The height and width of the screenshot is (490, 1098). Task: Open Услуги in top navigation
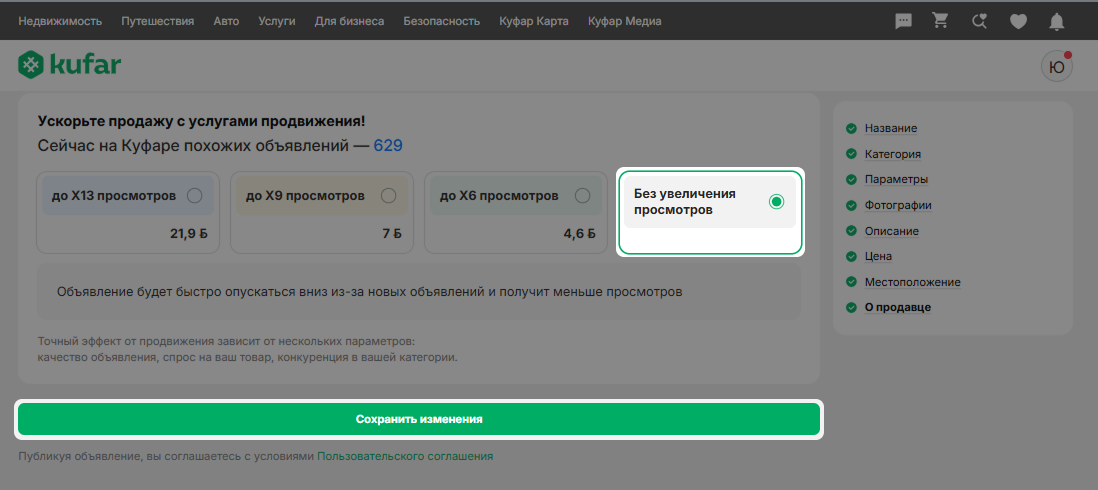coord(277,21)
